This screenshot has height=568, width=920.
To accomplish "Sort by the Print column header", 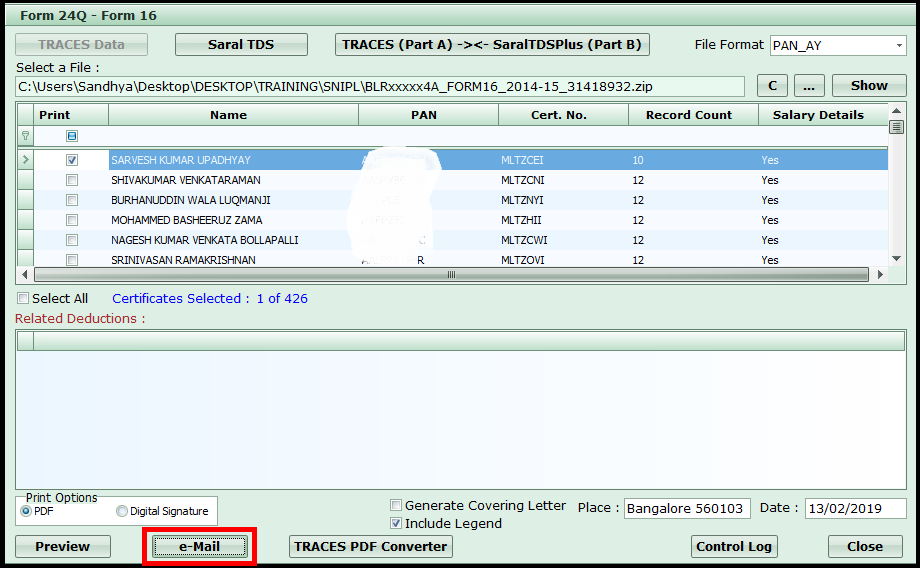I will (71, 115).
